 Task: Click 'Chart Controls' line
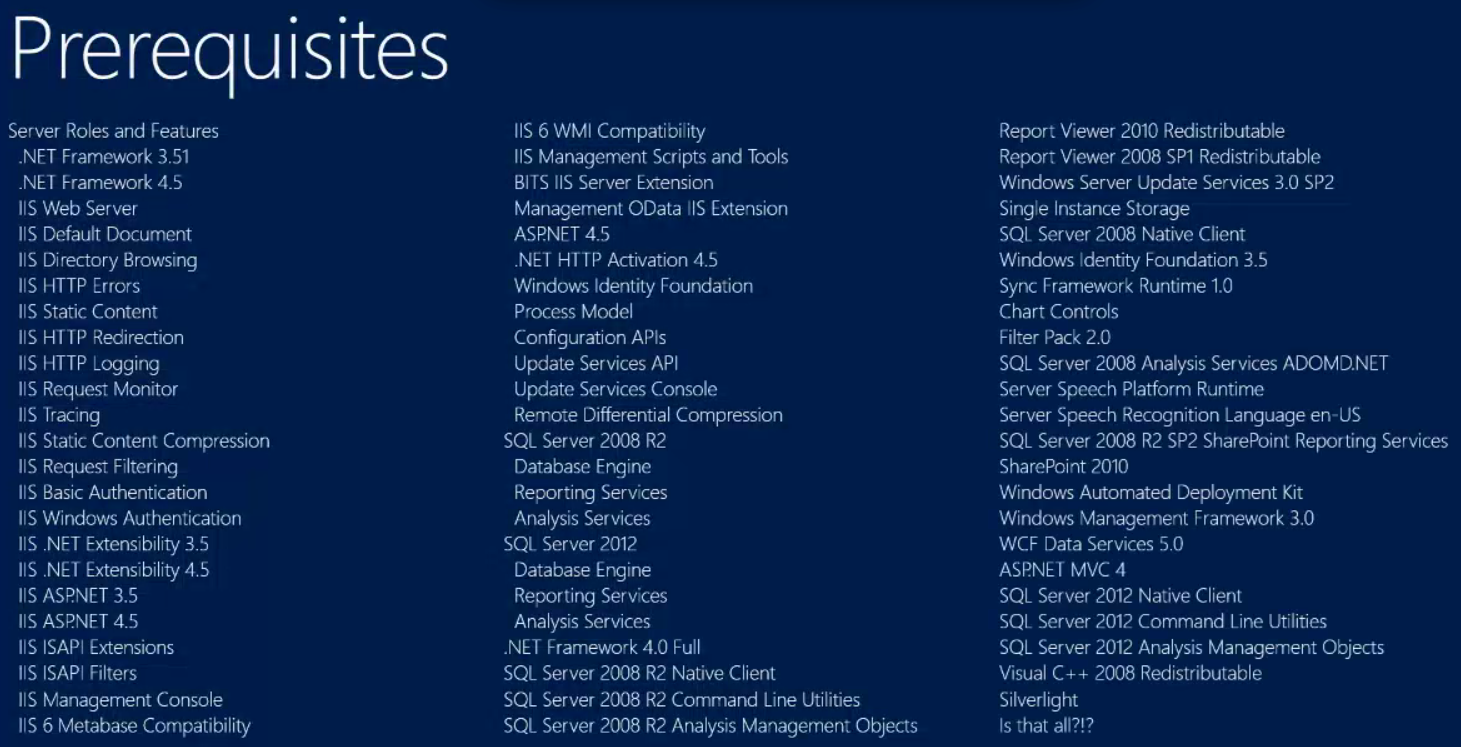(1059, 312)
